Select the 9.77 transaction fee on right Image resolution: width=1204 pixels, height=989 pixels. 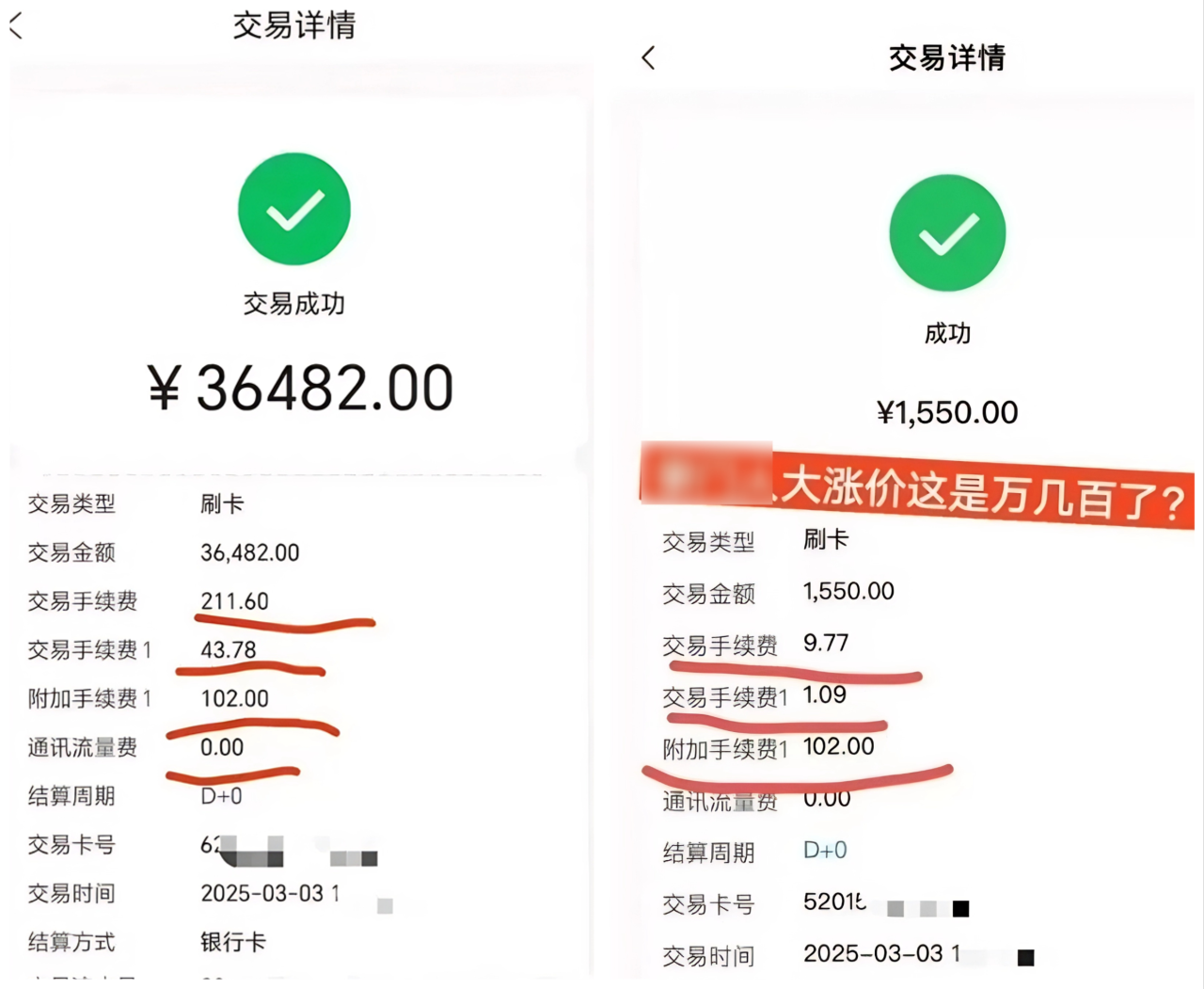(826, 643)
